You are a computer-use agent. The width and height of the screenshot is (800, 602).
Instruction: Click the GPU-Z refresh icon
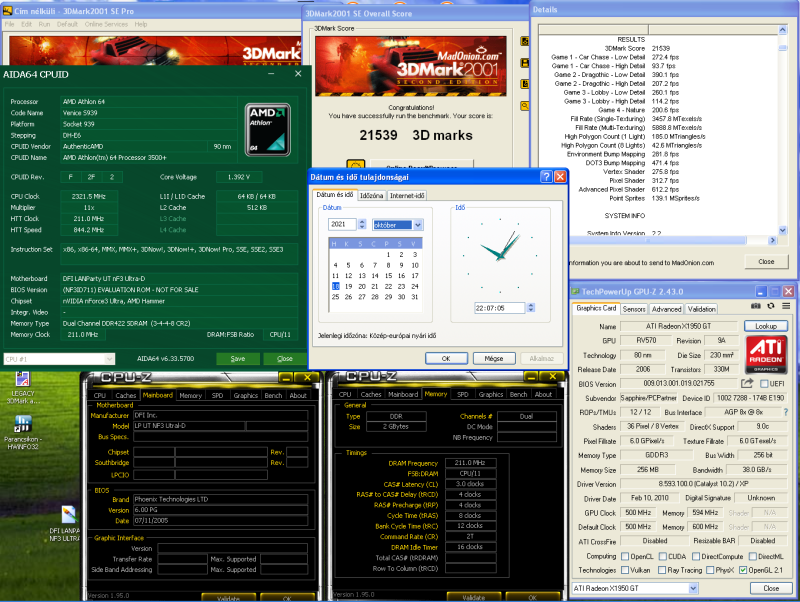click(771, 306)
